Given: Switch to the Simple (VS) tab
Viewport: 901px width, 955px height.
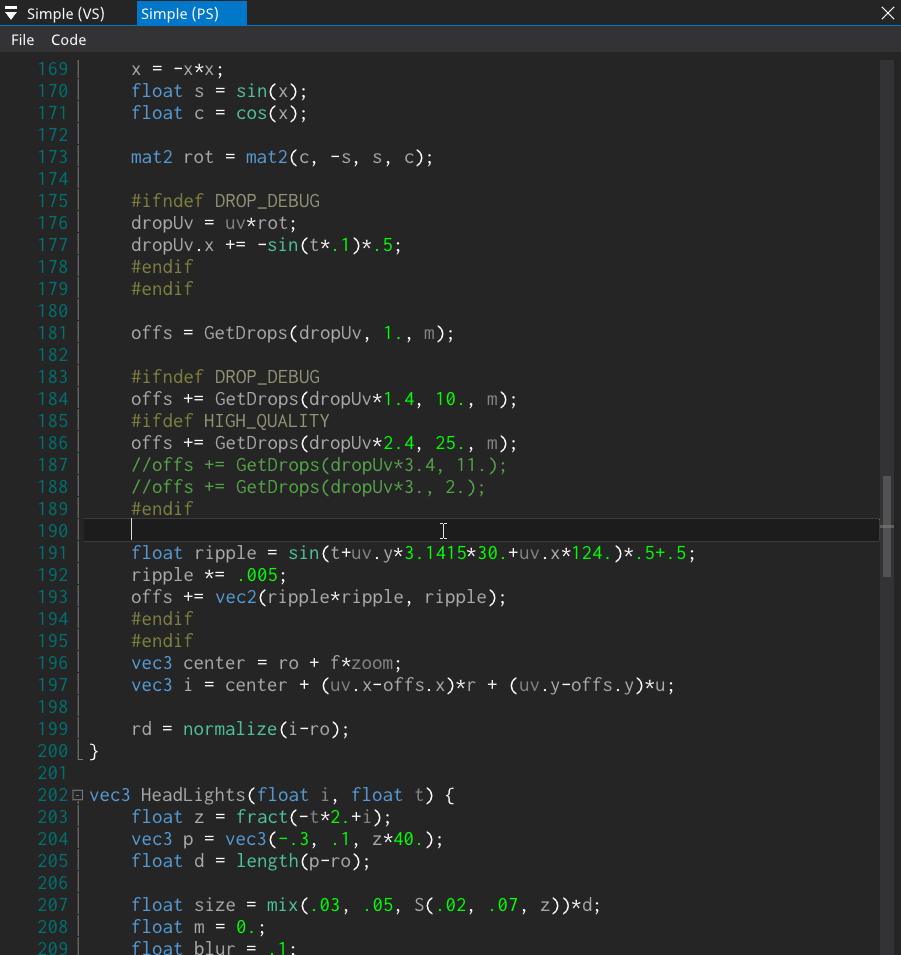Looking at the screenshot, I should pos(66,13).
